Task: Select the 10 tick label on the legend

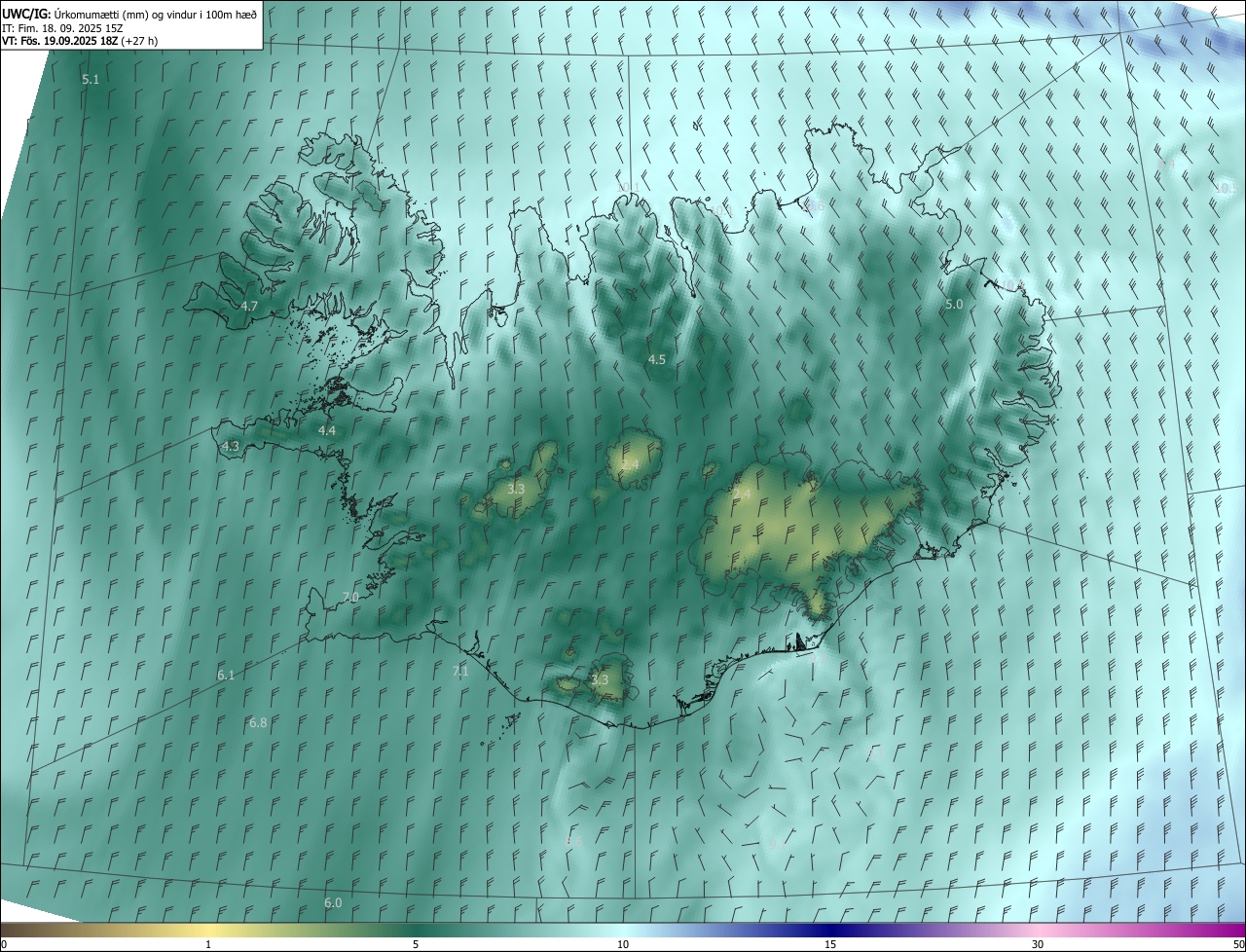Action: pos(623,944)
